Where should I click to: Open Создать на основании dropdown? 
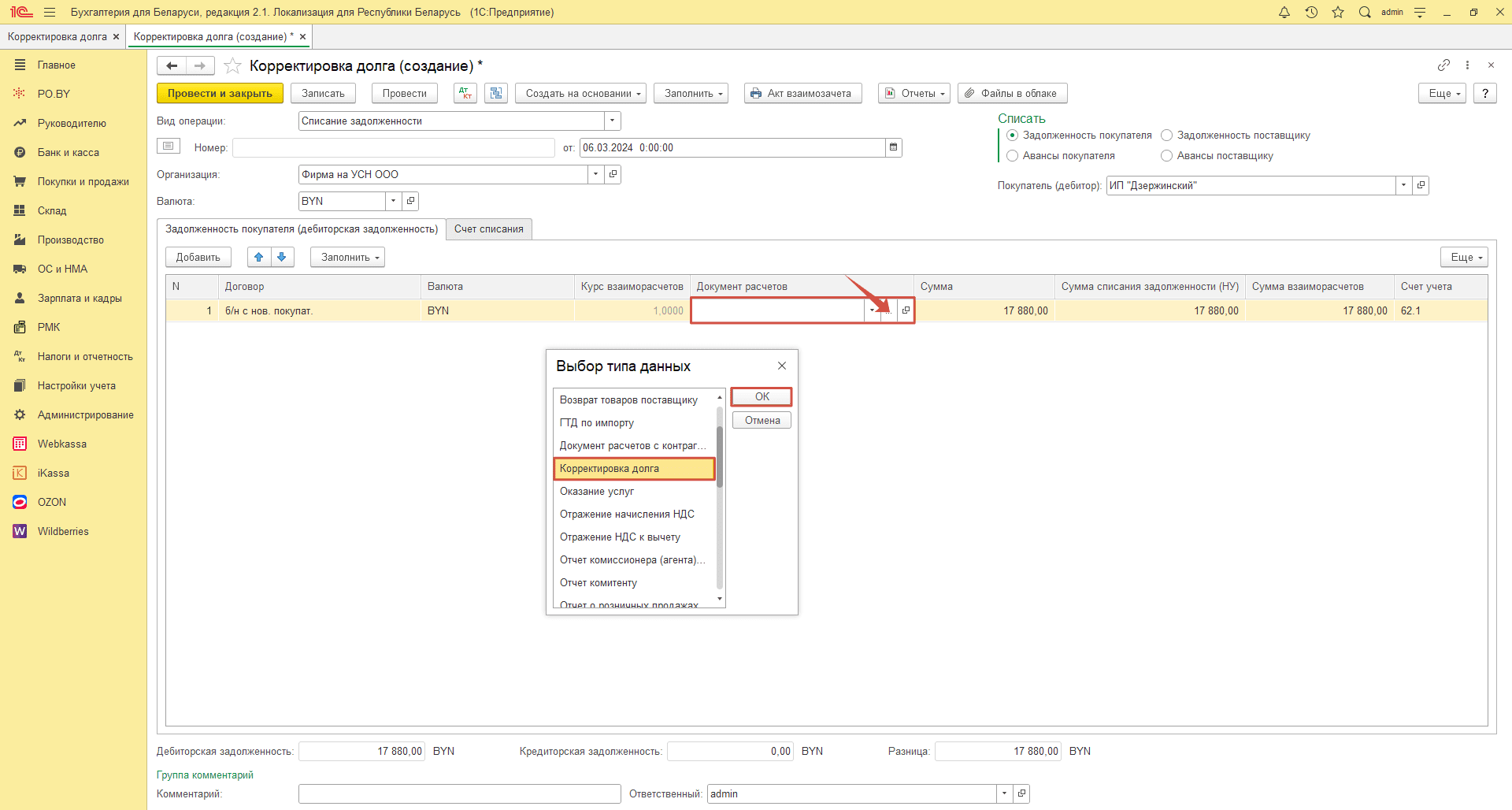click(581, 93)
